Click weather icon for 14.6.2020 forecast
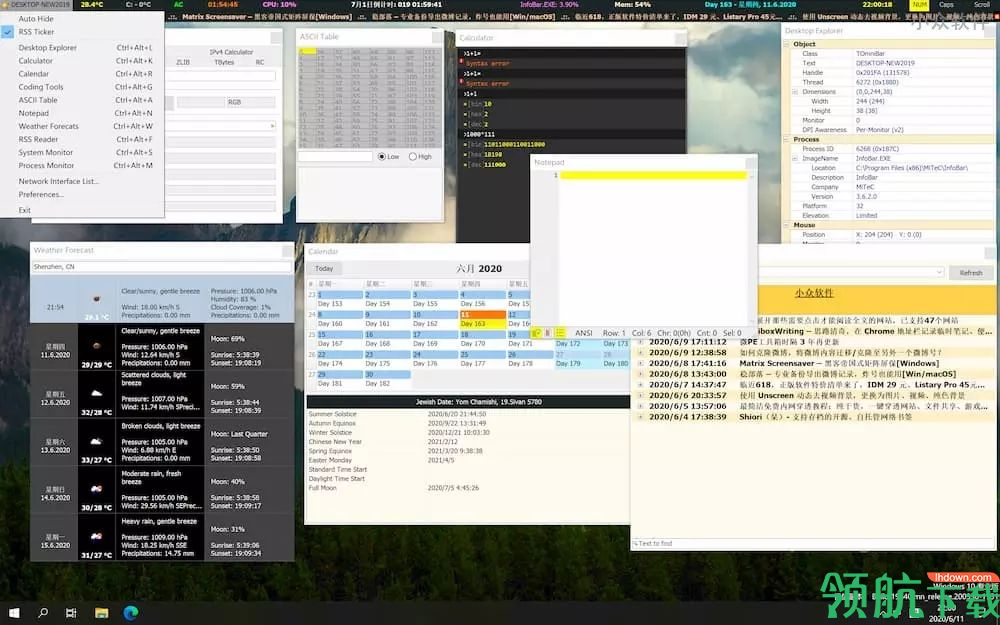 [x=96, y=489]
